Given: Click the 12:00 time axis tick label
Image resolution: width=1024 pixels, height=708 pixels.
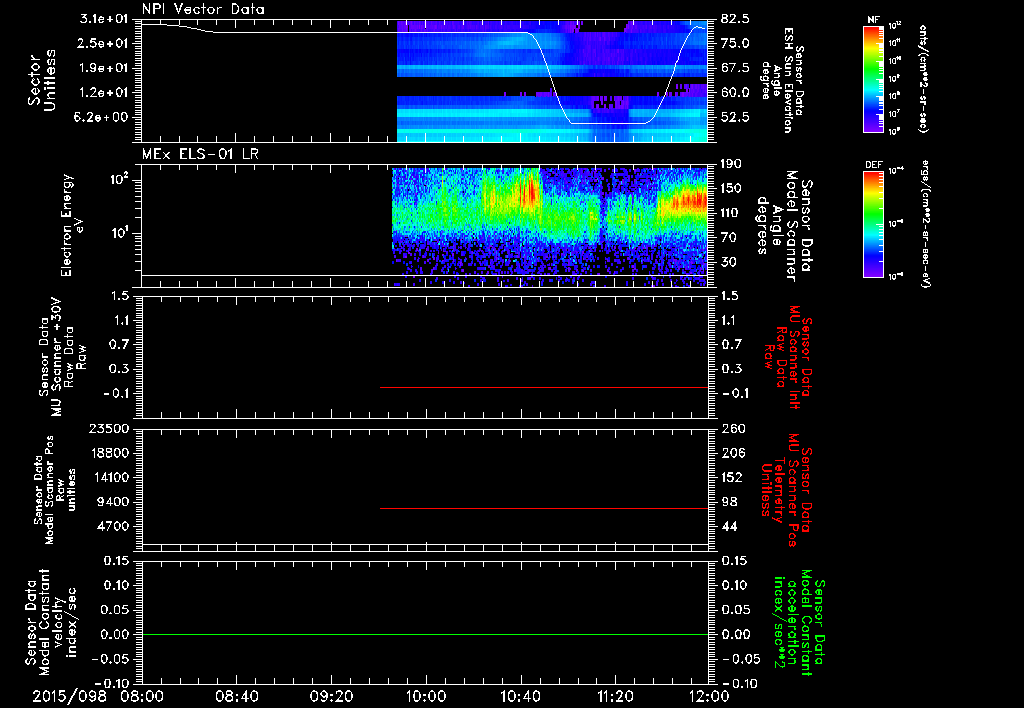Looking at the screenshot, I should pos(709,696).
